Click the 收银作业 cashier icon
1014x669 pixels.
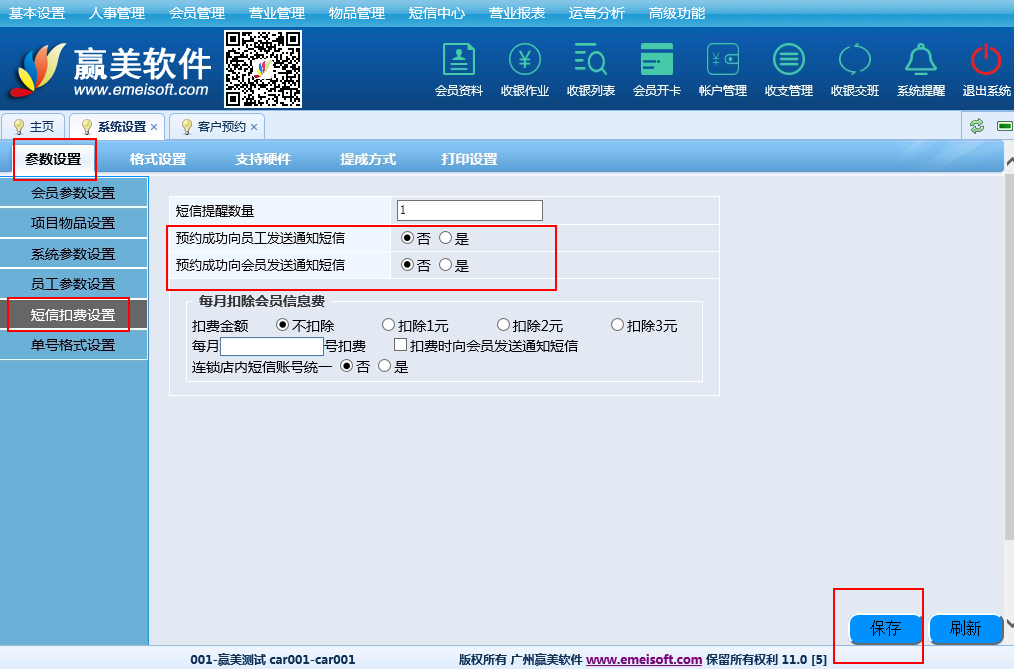(x=524, y=62)
